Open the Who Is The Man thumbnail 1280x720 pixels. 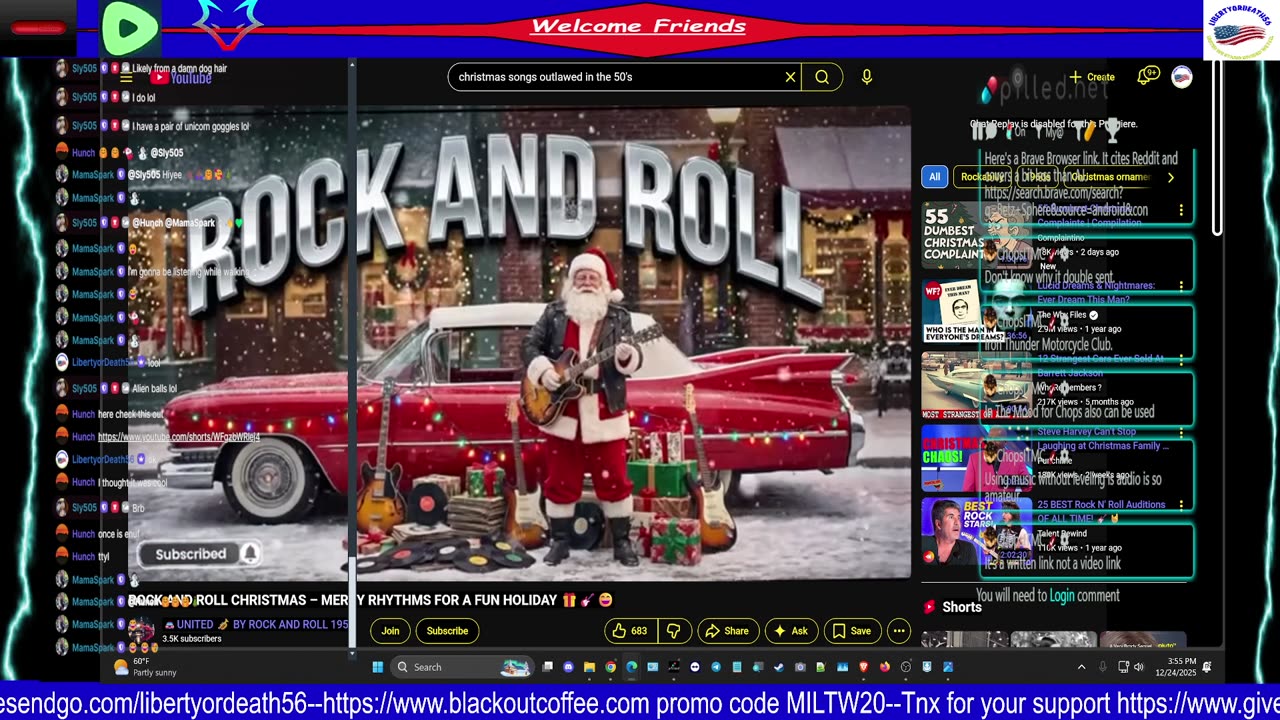tap(975, 310)
